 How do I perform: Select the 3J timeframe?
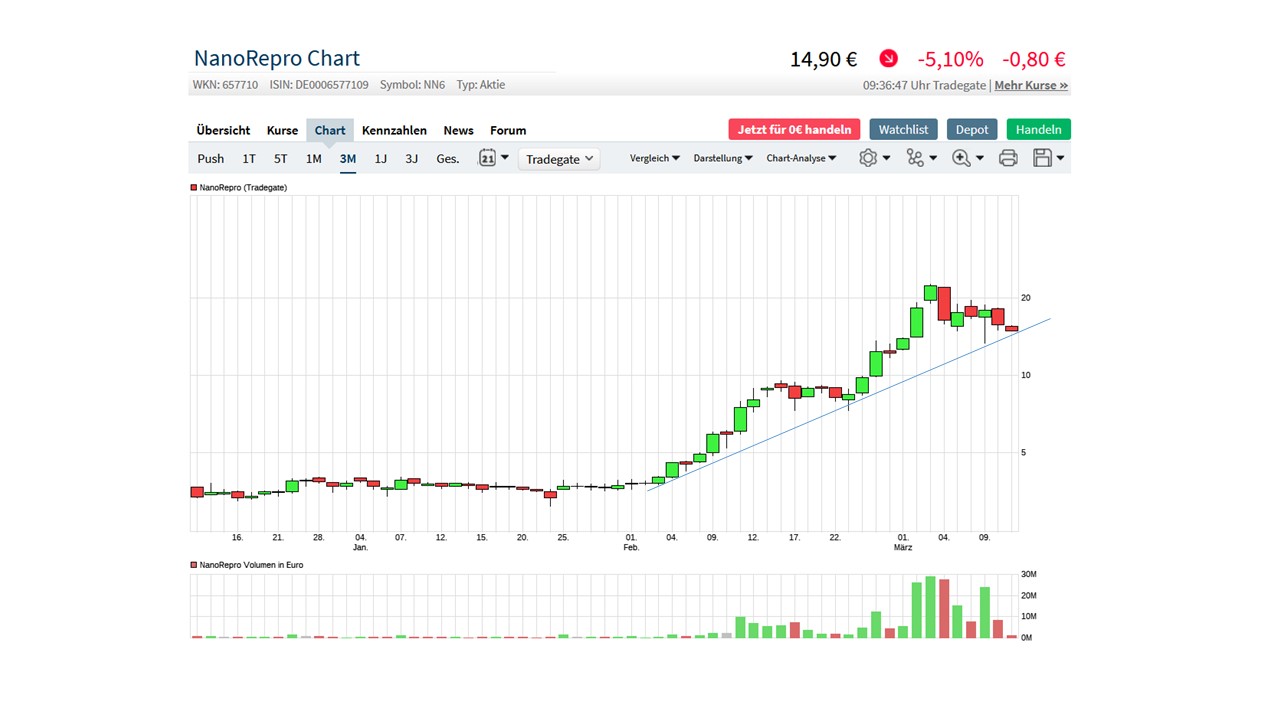(x=412, y=158)
